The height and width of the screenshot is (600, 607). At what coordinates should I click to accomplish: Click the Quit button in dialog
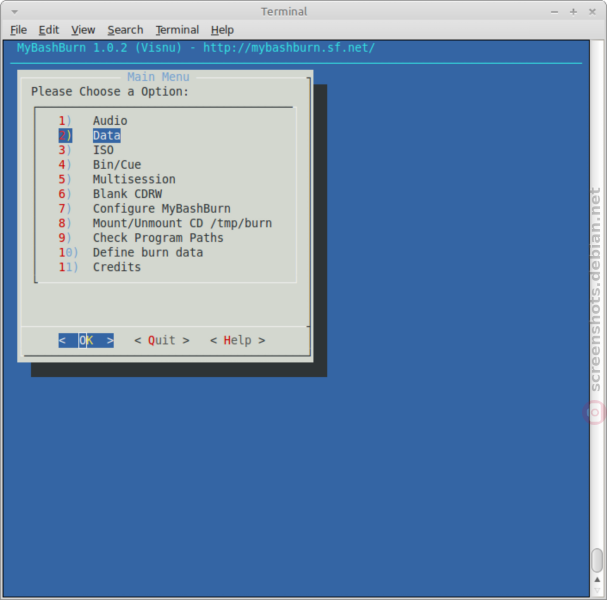[162, 340]
